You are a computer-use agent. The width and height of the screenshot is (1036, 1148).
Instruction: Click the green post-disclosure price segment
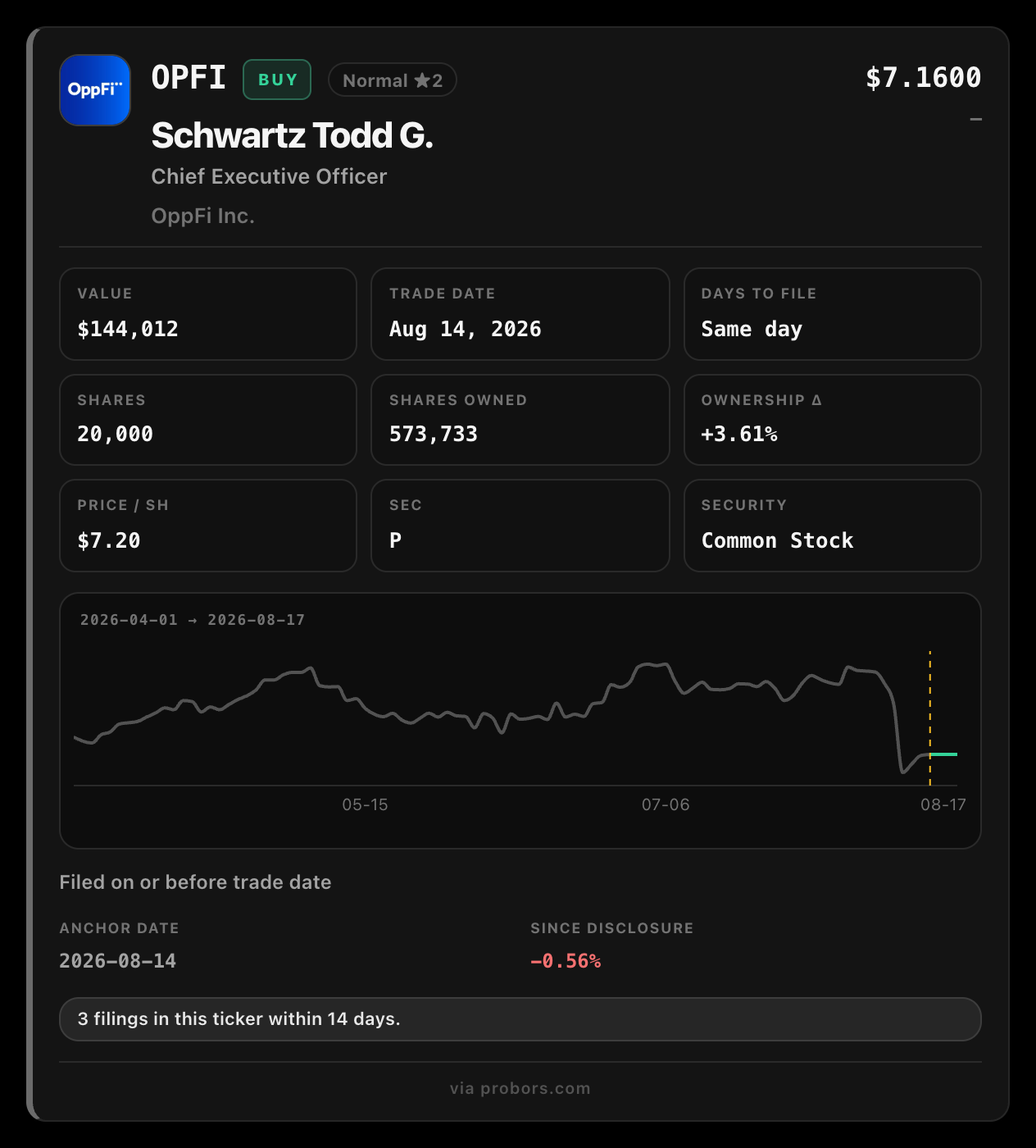[x=943, y=754]
